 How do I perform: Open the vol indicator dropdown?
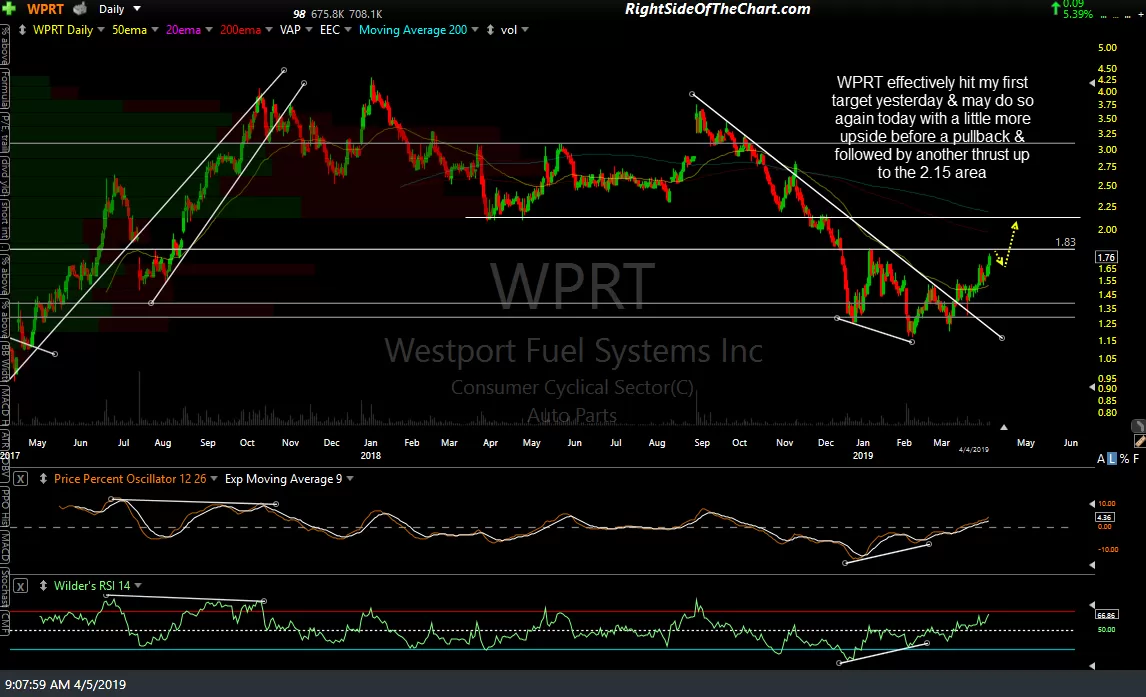coord(525,30)
